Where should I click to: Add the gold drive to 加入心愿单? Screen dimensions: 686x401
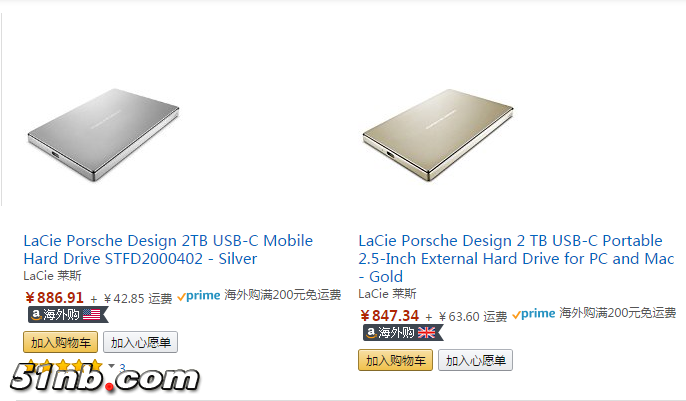coord(476,360)
